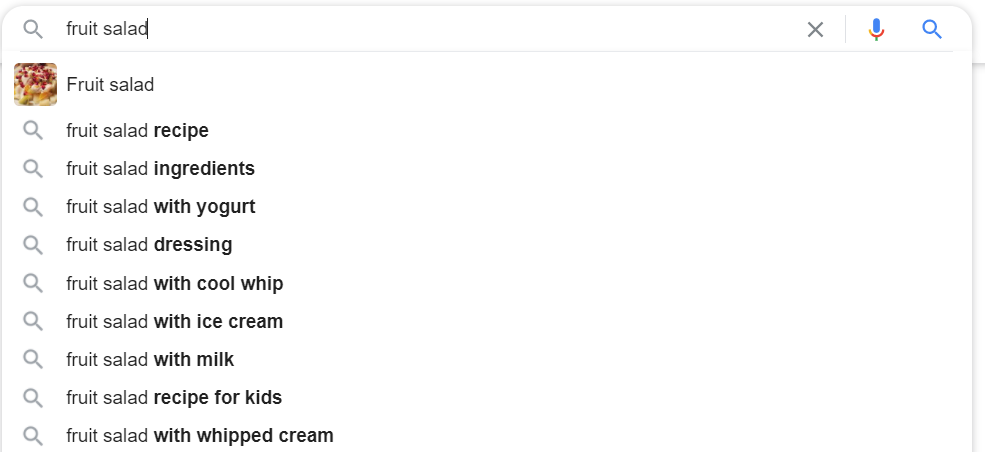The width and height of the screenshot is (985, 452).
Task: Click the magnifier icon left of search text
Action: pyautogui.click(x=33, y=29)
